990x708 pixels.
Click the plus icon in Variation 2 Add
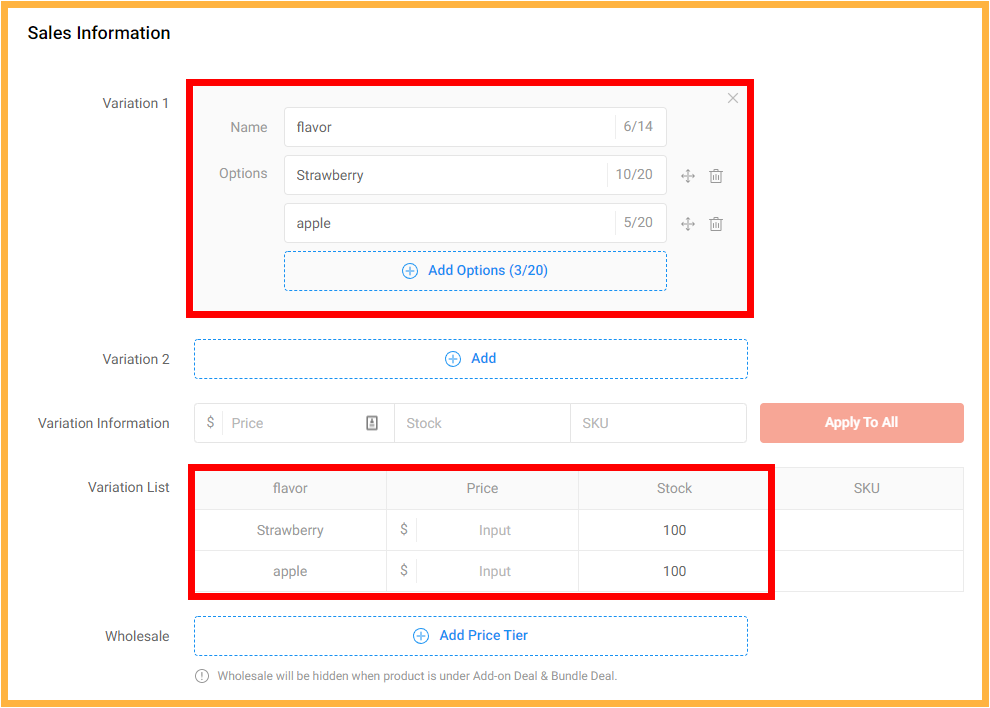[x=453, y=359]
